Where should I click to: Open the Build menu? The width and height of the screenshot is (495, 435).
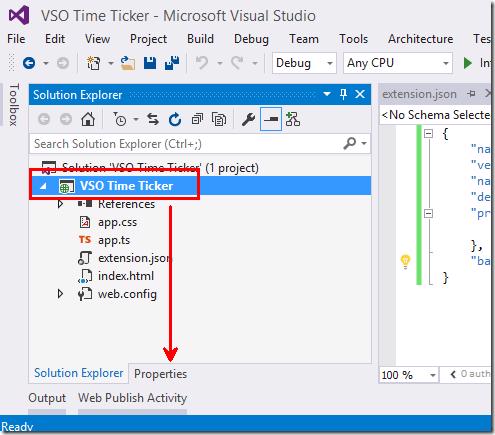pos(200,39)
